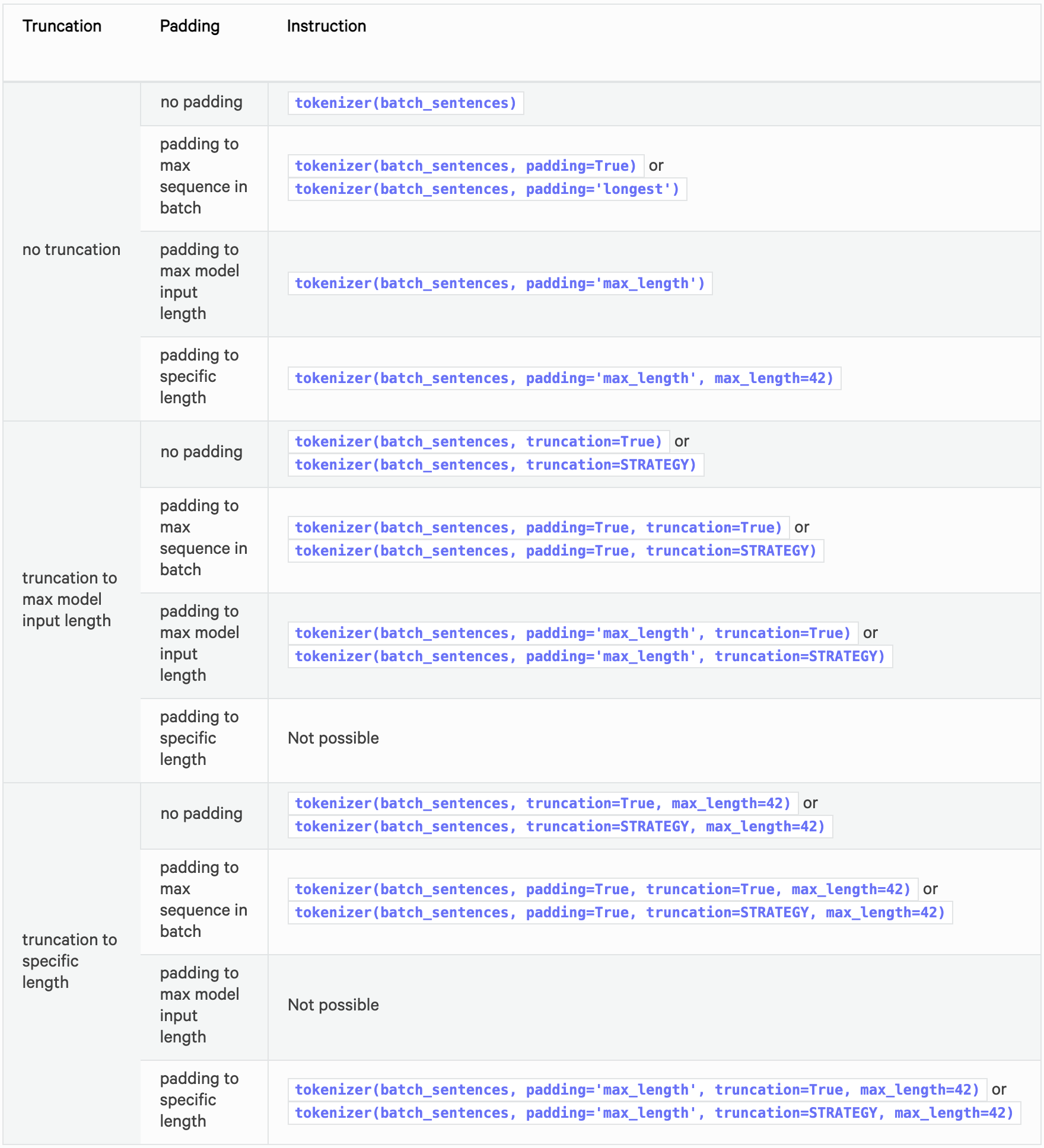Click code with only padding='max_length'
The width and height of the screenshot is (1044, 1148).
[500, 283]
